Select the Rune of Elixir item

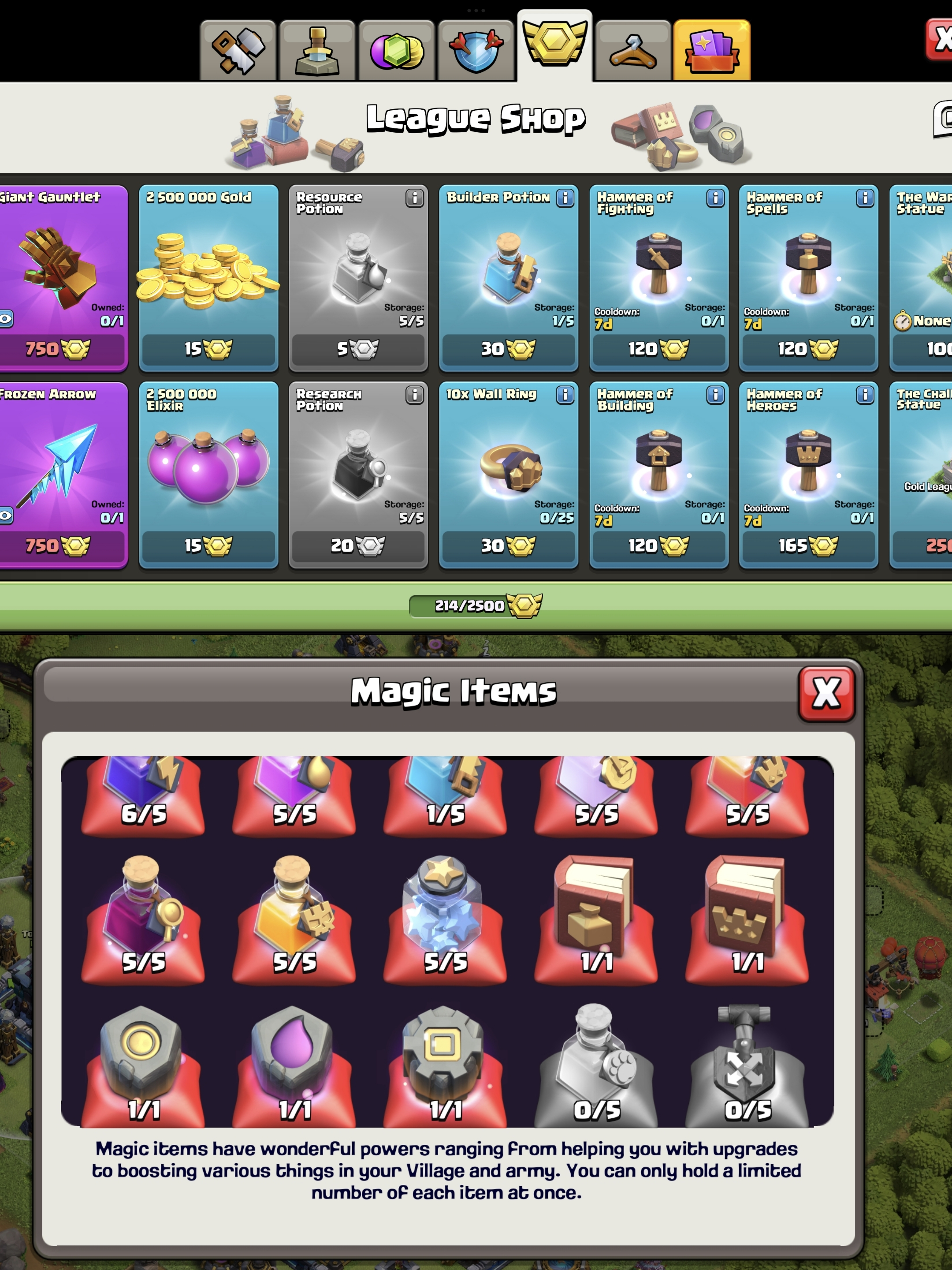pyautogui.click(x=294, y=1065)
